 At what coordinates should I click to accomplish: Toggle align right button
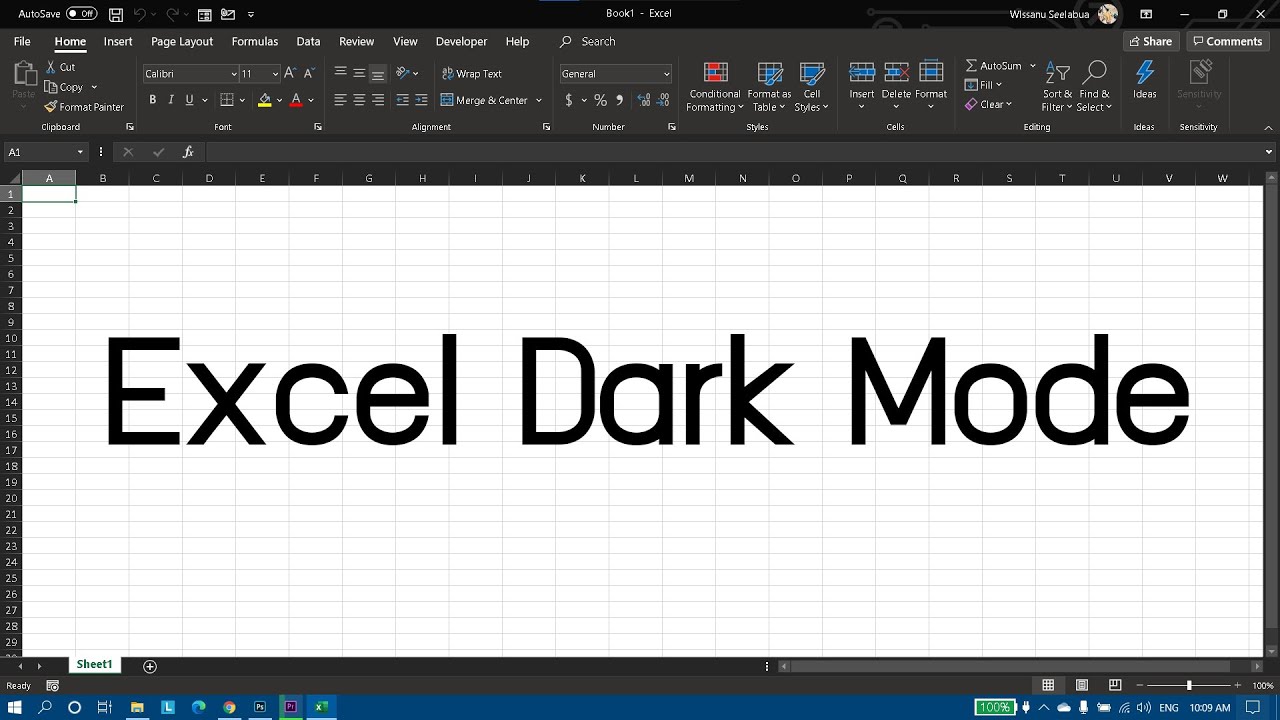pyautogui.click(x=377, y=100)
